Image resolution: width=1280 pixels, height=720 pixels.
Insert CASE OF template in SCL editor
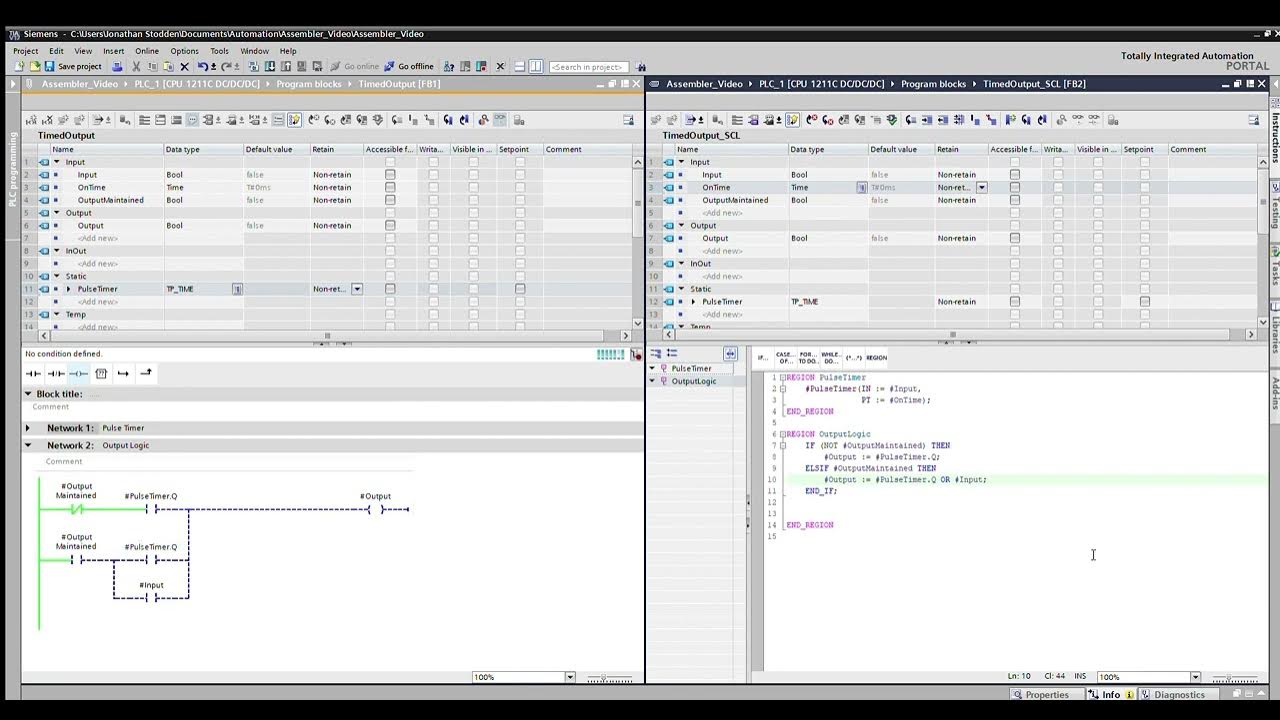point(785,357)
